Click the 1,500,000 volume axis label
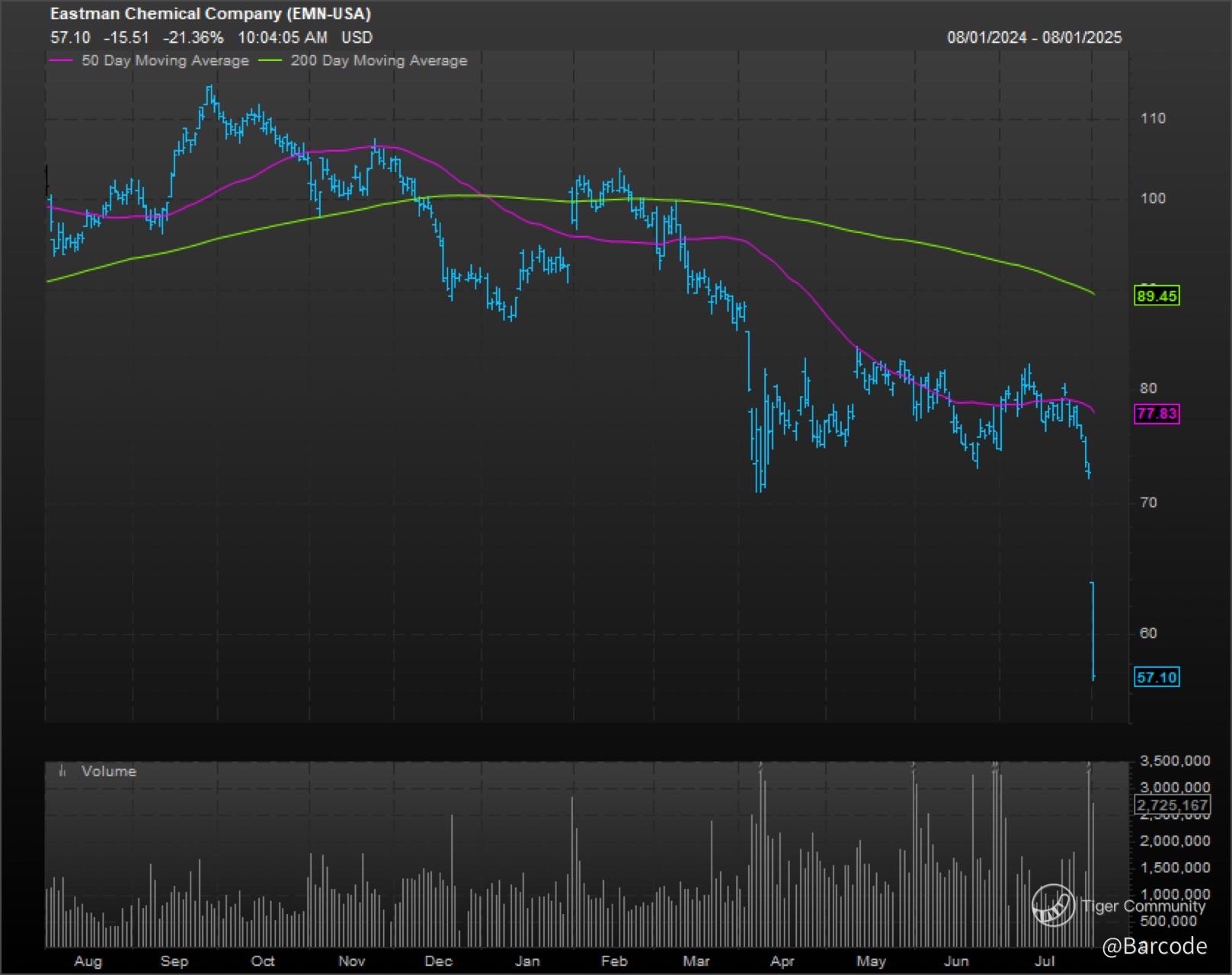Image resolution: width=1232 pixels, height=975 pixels. coord(1175,868)
